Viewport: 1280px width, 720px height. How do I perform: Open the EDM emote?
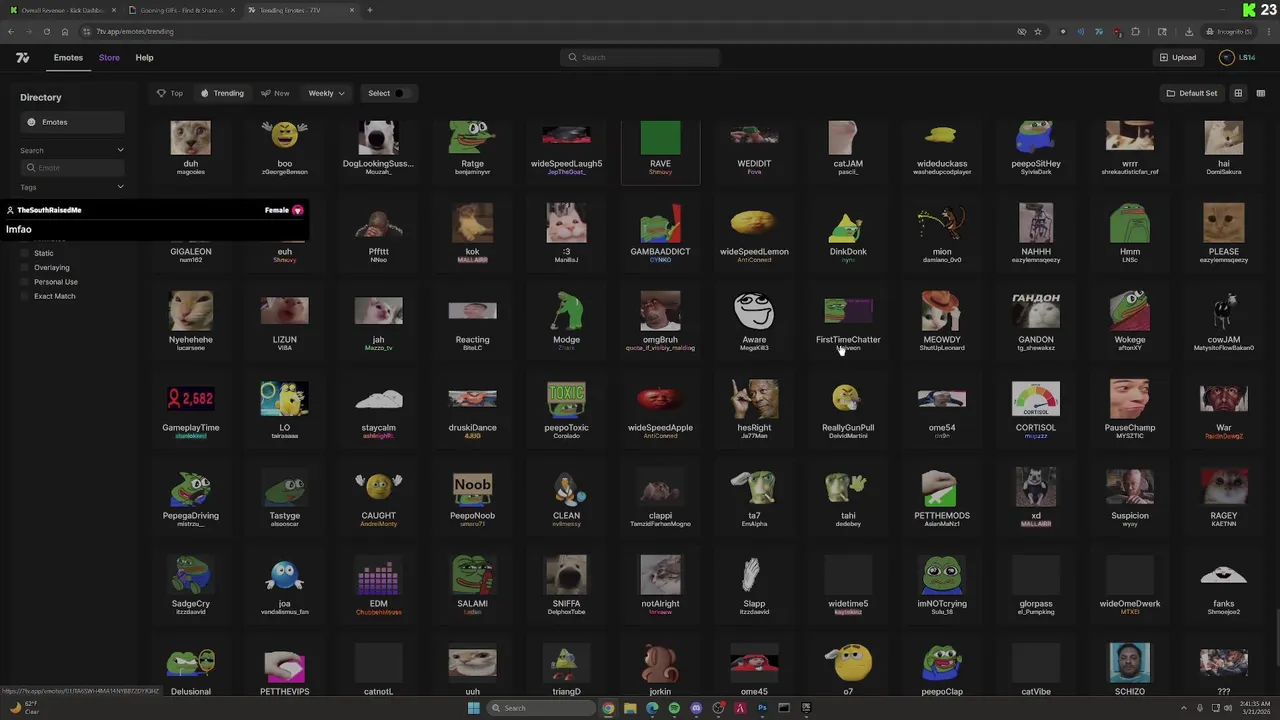pos(378,584)
